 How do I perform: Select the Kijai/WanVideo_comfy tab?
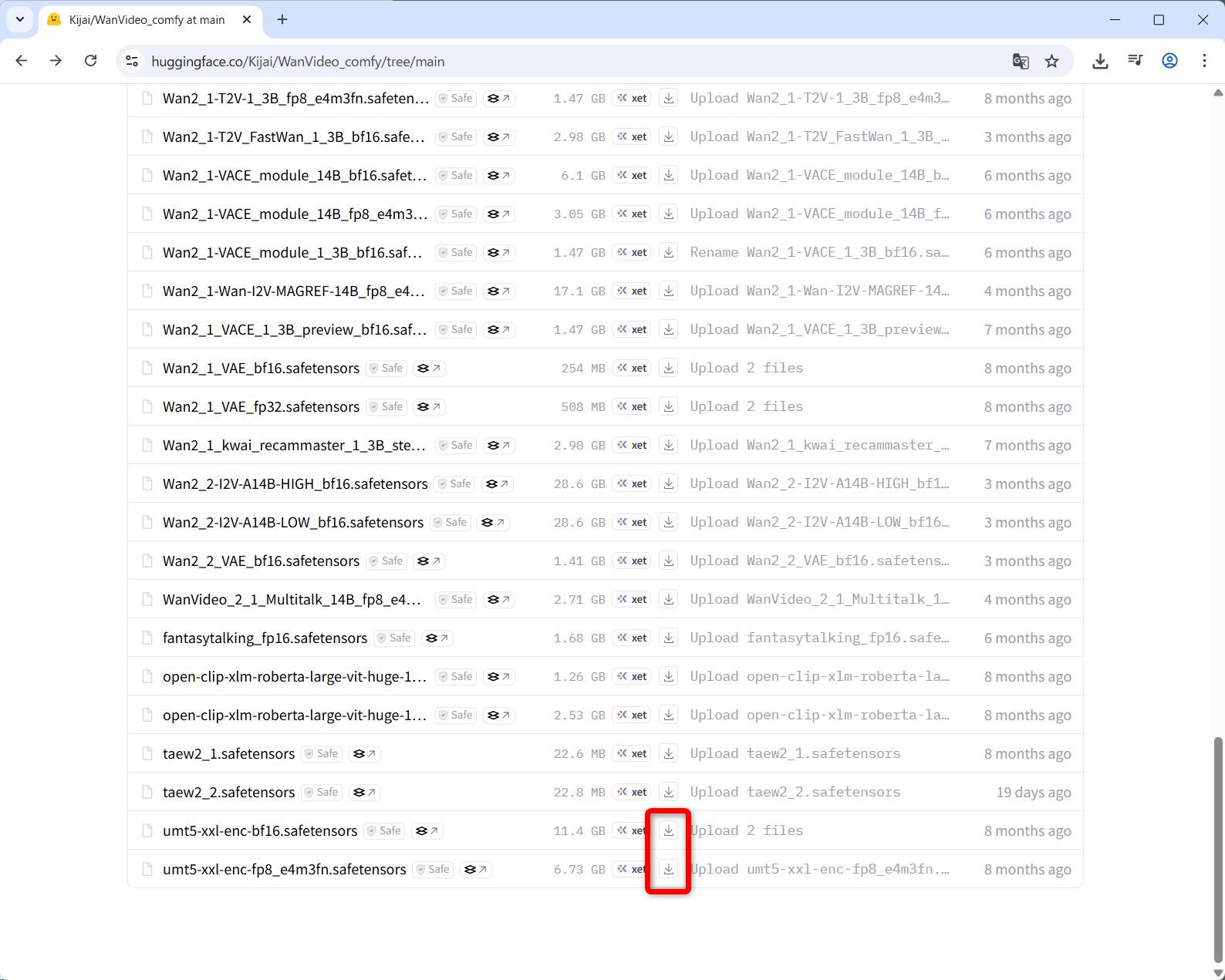[147, 20]
